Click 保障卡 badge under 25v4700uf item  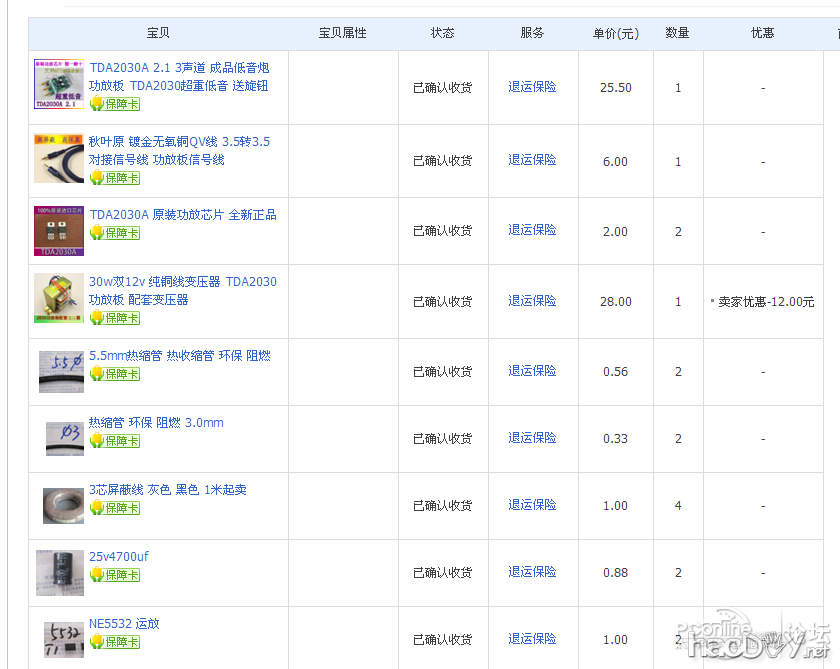point(114,575)
